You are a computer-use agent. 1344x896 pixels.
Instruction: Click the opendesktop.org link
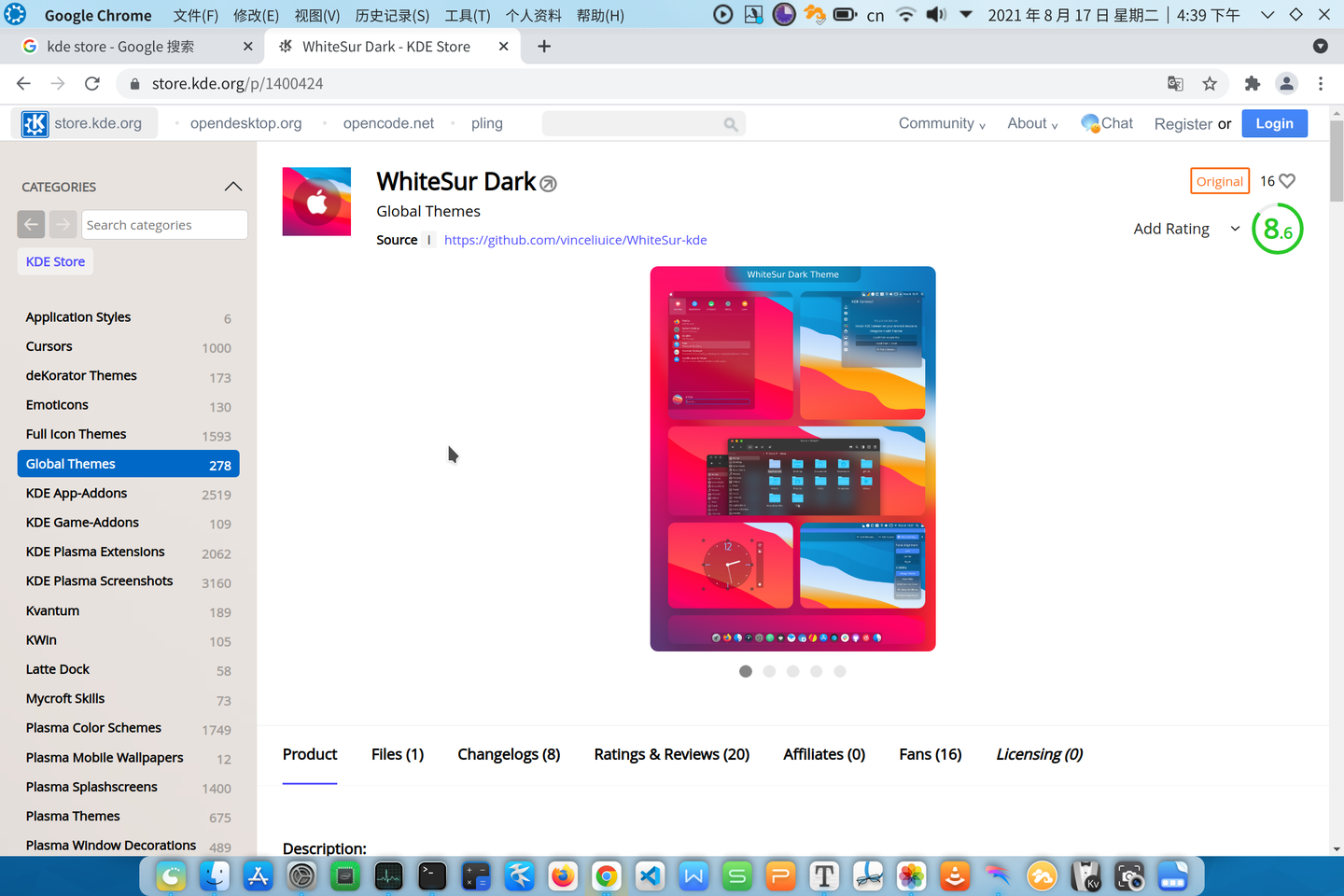point(245,123)
